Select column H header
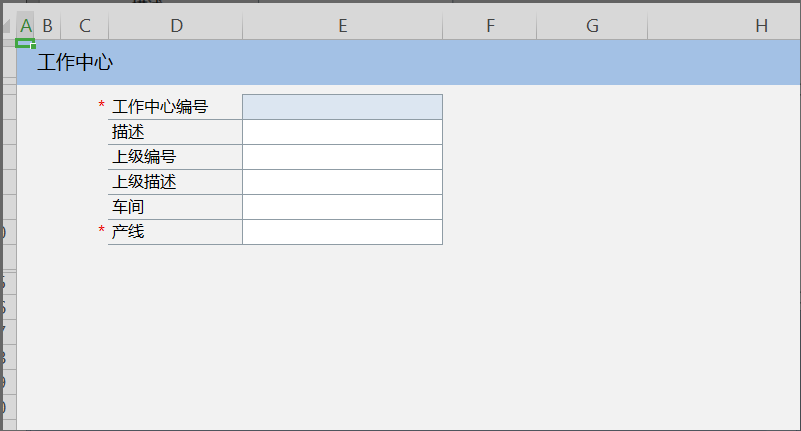 click(x=761, y=26)
